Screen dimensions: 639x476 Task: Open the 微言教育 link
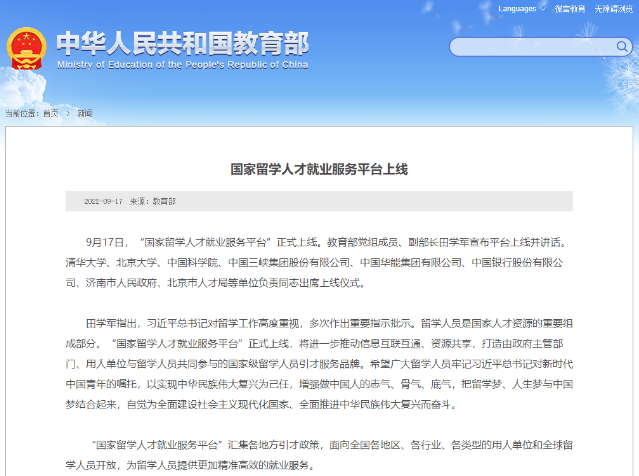click(570, 9)
